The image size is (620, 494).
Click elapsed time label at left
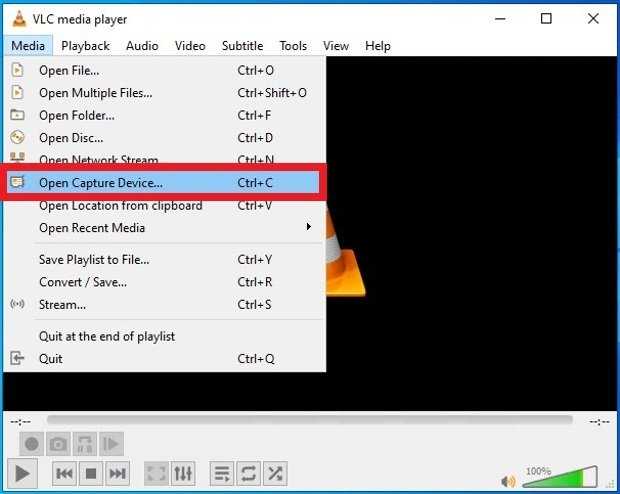[x=21, y=422]
